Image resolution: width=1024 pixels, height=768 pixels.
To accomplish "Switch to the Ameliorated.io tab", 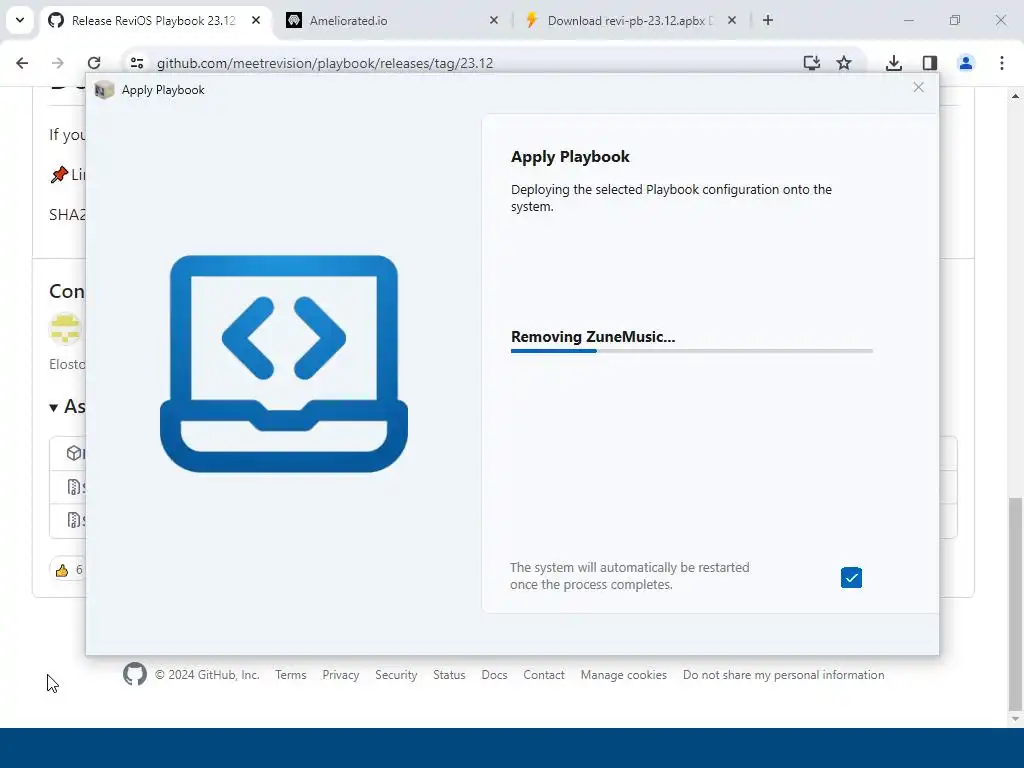I will 392,21.
